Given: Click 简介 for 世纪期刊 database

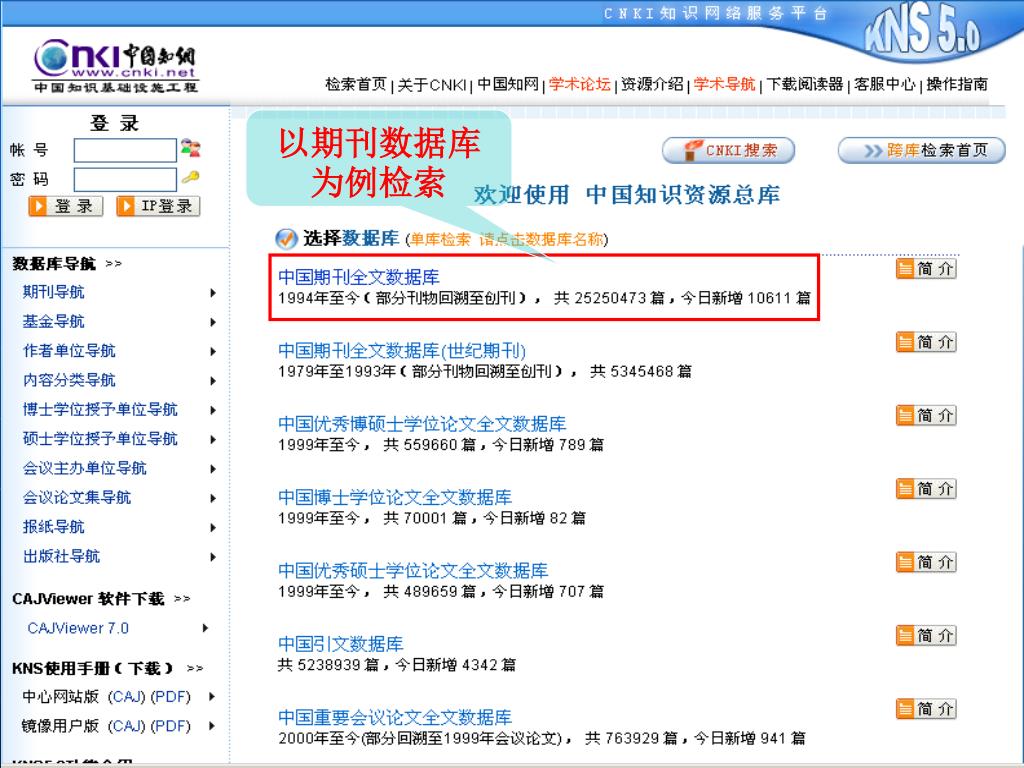Looking at the screenshot, I should tap(926, 342).
